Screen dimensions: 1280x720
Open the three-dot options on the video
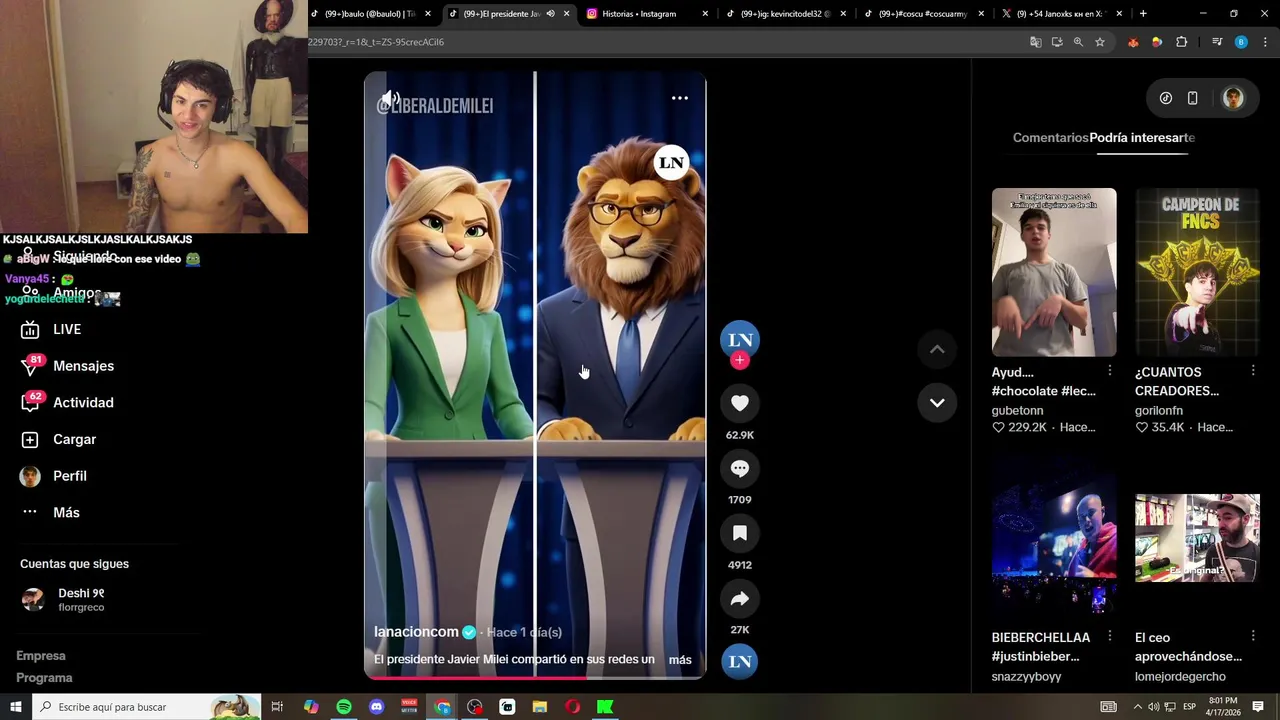point(680,98)
